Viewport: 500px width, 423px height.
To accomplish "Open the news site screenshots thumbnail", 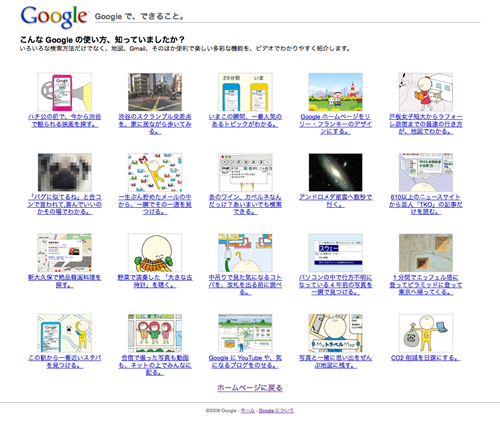I will 426,172.
